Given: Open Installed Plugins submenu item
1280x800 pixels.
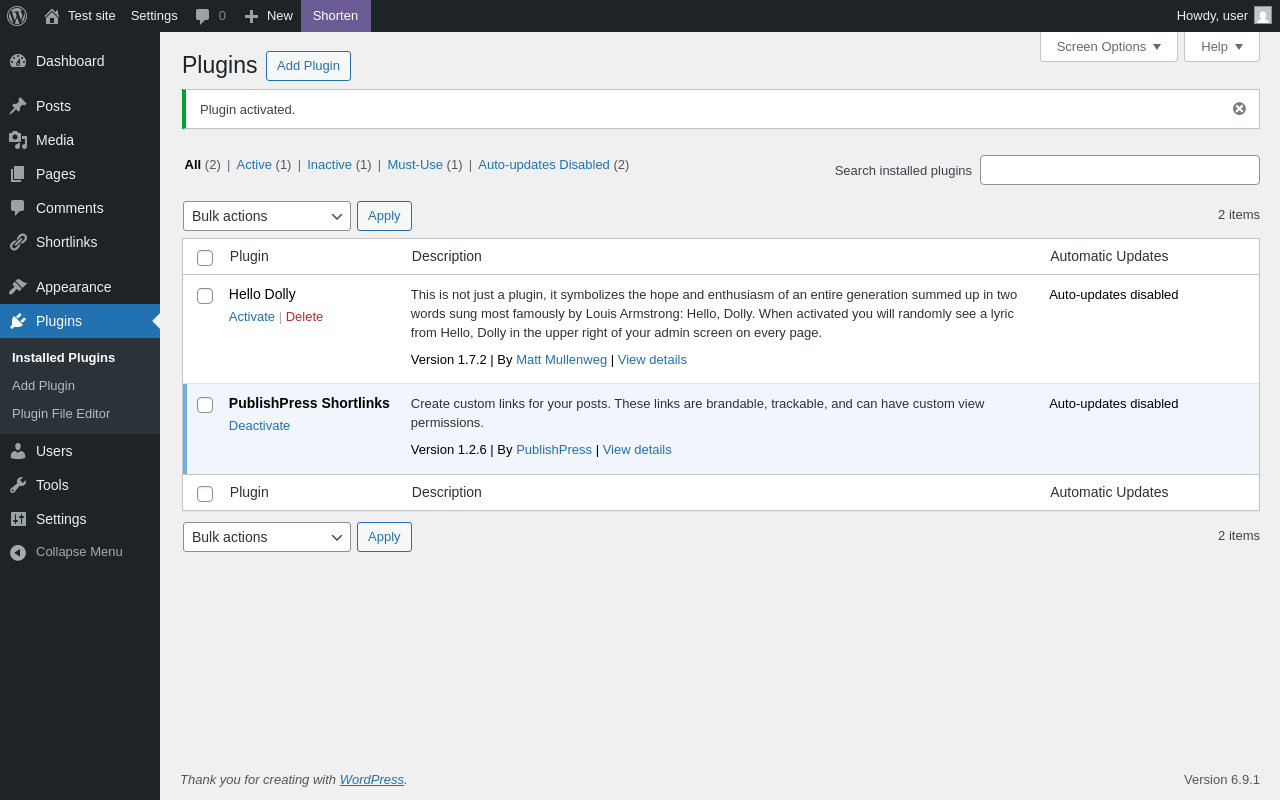Looking at the screenshot, I should (63, 358).
